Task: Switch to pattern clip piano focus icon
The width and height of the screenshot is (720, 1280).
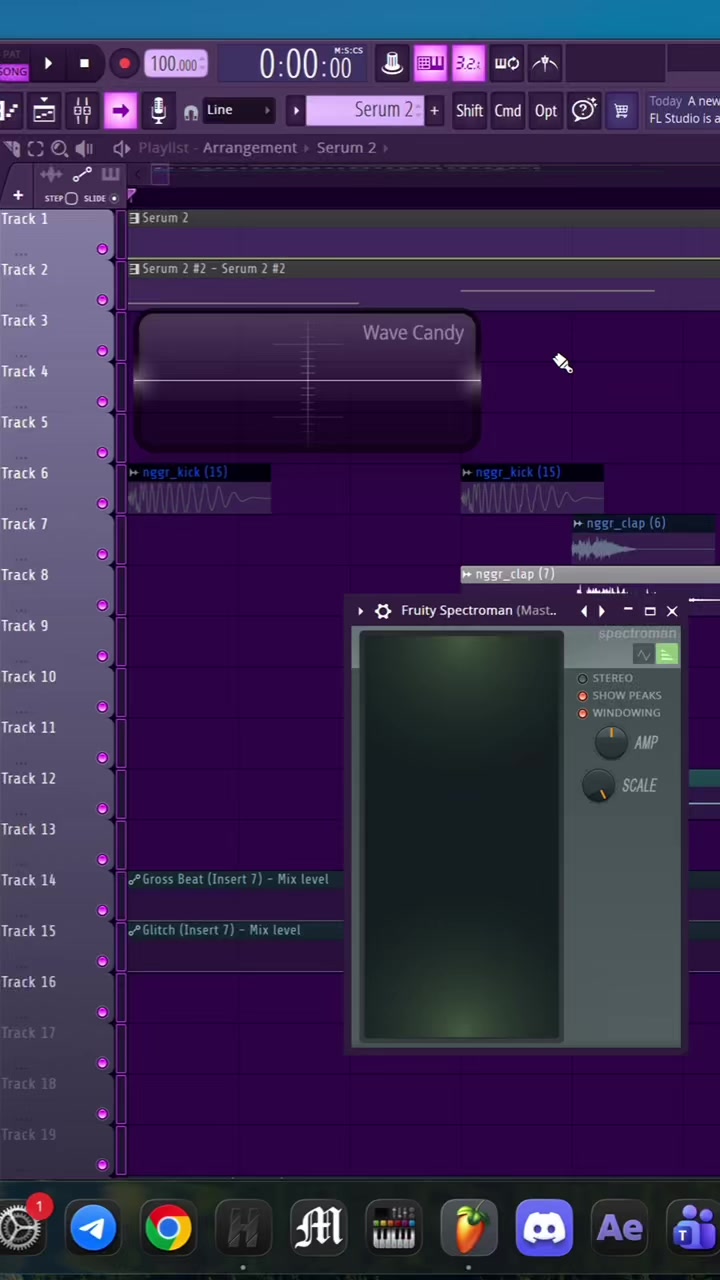Action: [110, 175]
